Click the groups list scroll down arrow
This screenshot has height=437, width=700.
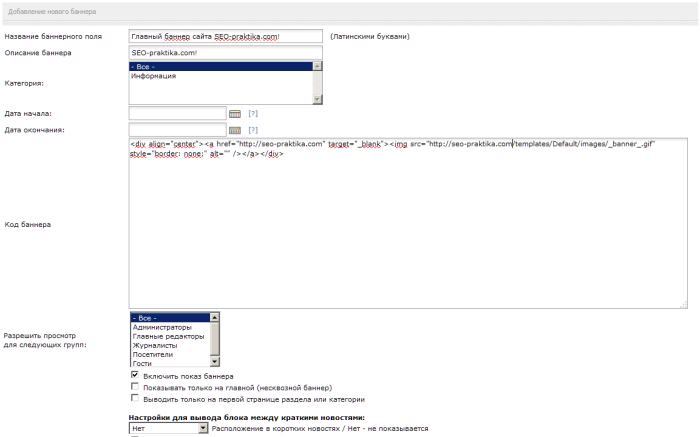(x=214, y=362)
